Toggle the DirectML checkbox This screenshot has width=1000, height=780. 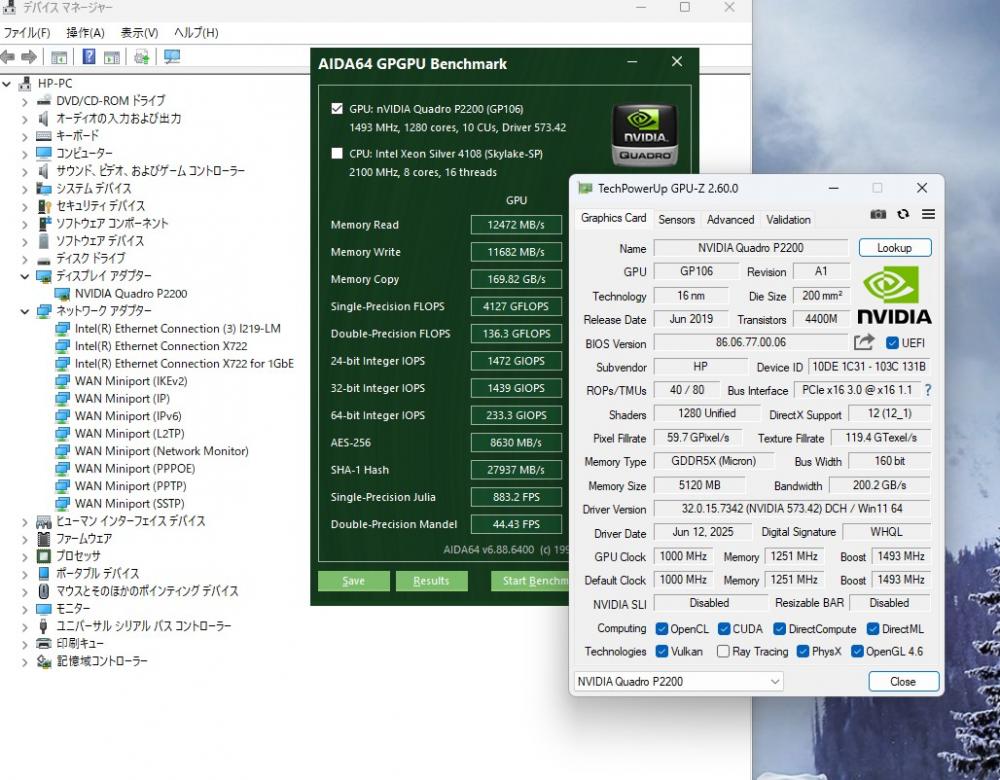[x=873, y=629]
